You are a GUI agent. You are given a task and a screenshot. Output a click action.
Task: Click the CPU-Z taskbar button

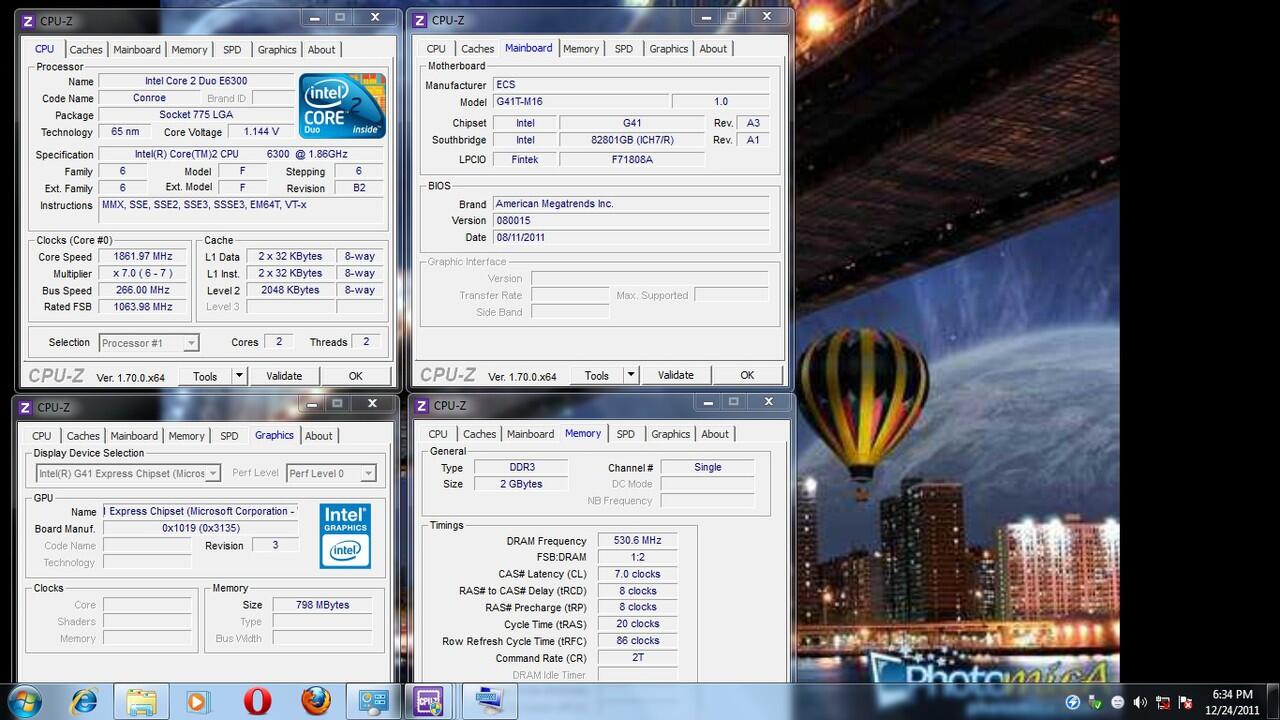[430, 702]
